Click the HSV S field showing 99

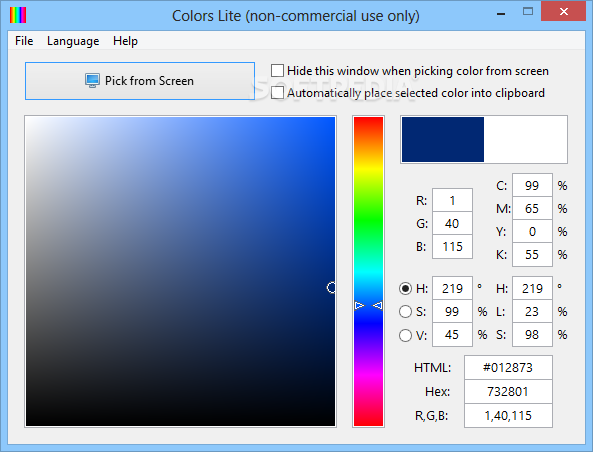click(x=452, y=312)
